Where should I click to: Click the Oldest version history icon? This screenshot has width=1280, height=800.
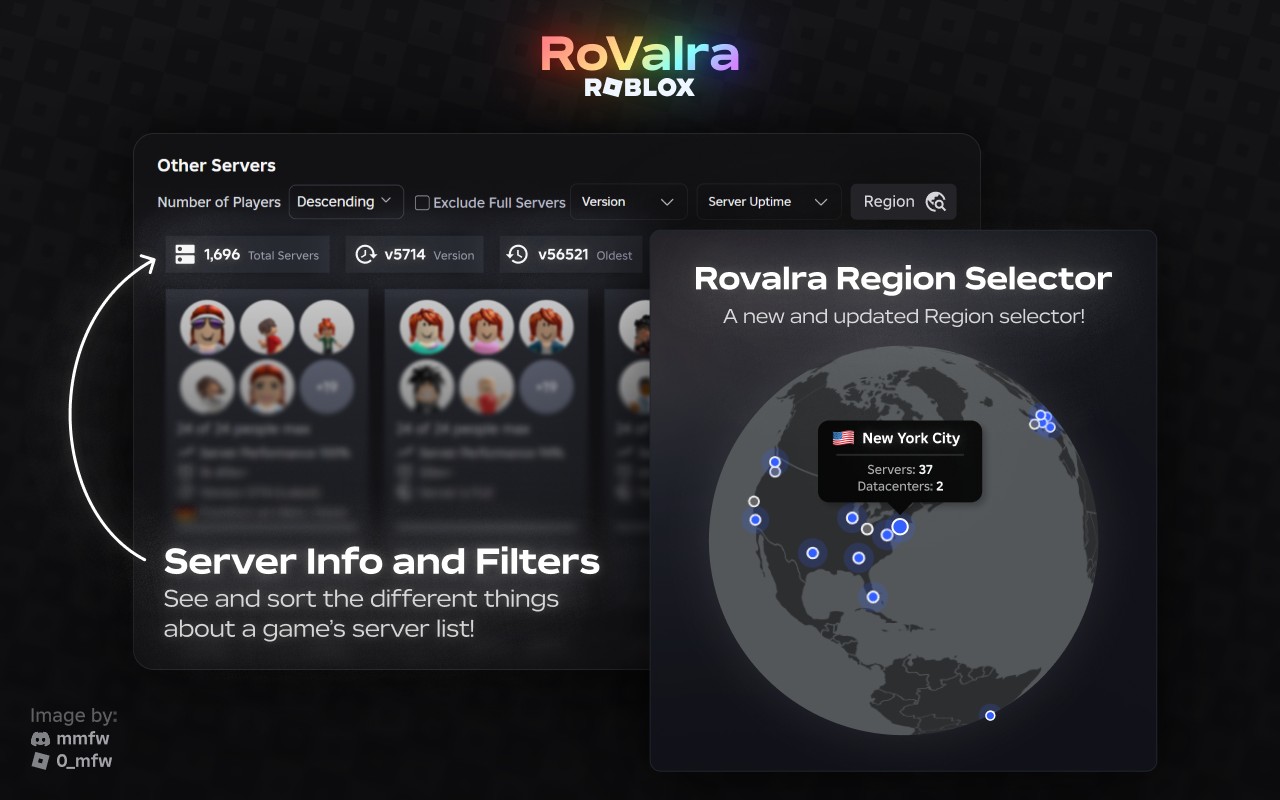coord(517,254)
